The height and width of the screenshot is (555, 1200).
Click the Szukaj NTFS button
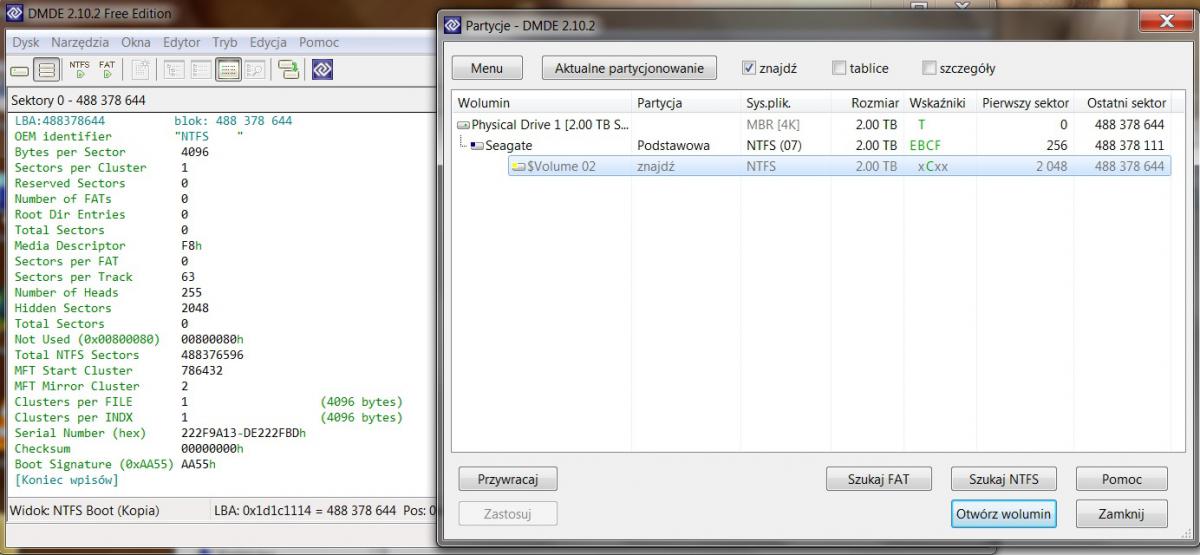(x=1003, y=479)
